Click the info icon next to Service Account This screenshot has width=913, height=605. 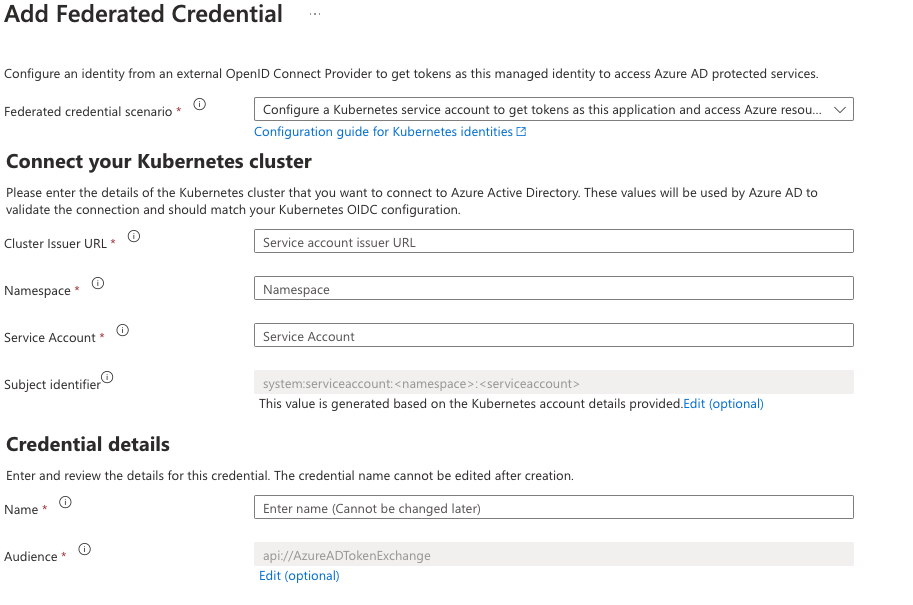(121, 329)
